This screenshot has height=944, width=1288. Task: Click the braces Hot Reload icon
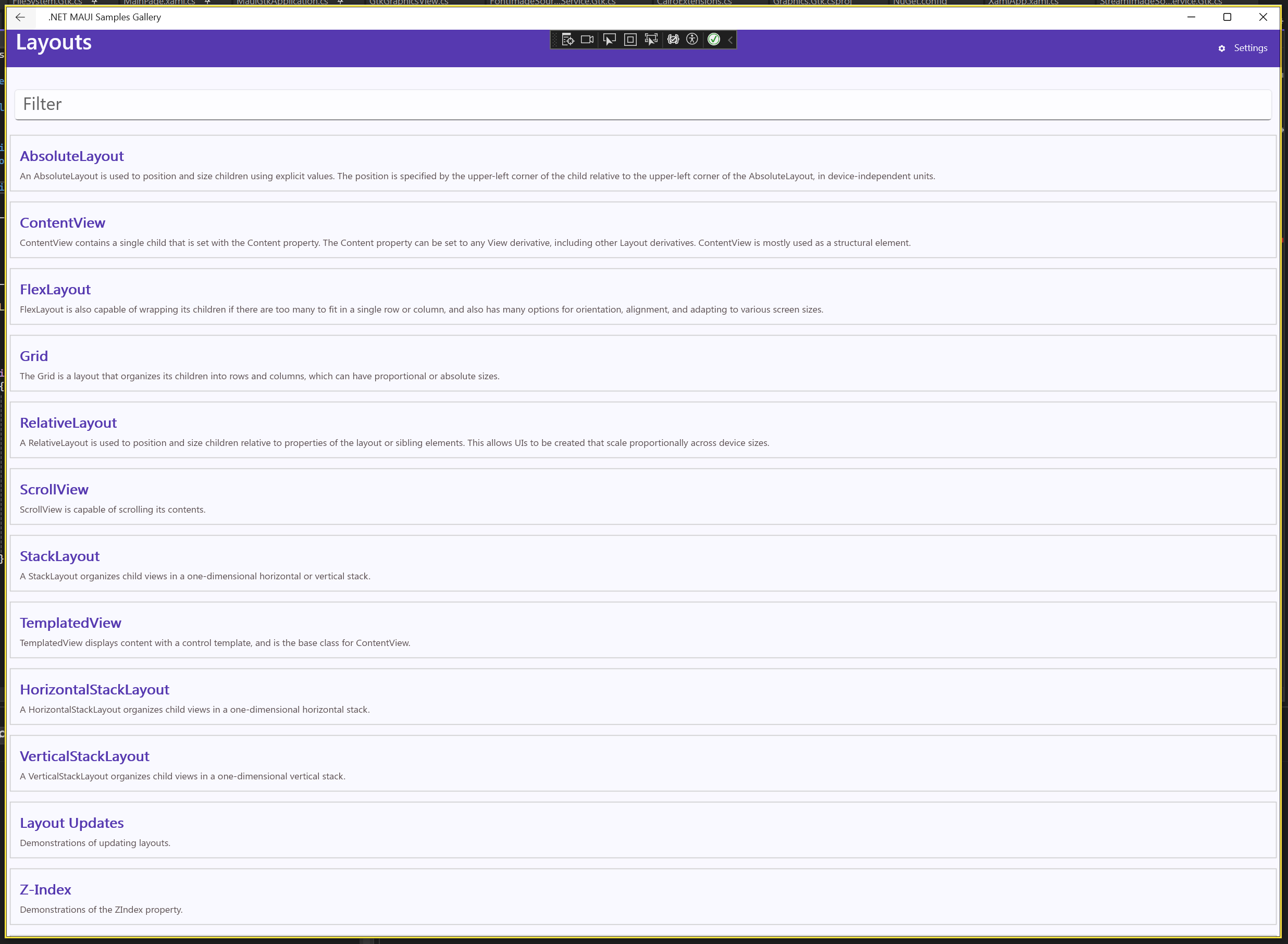pos(673,40)
